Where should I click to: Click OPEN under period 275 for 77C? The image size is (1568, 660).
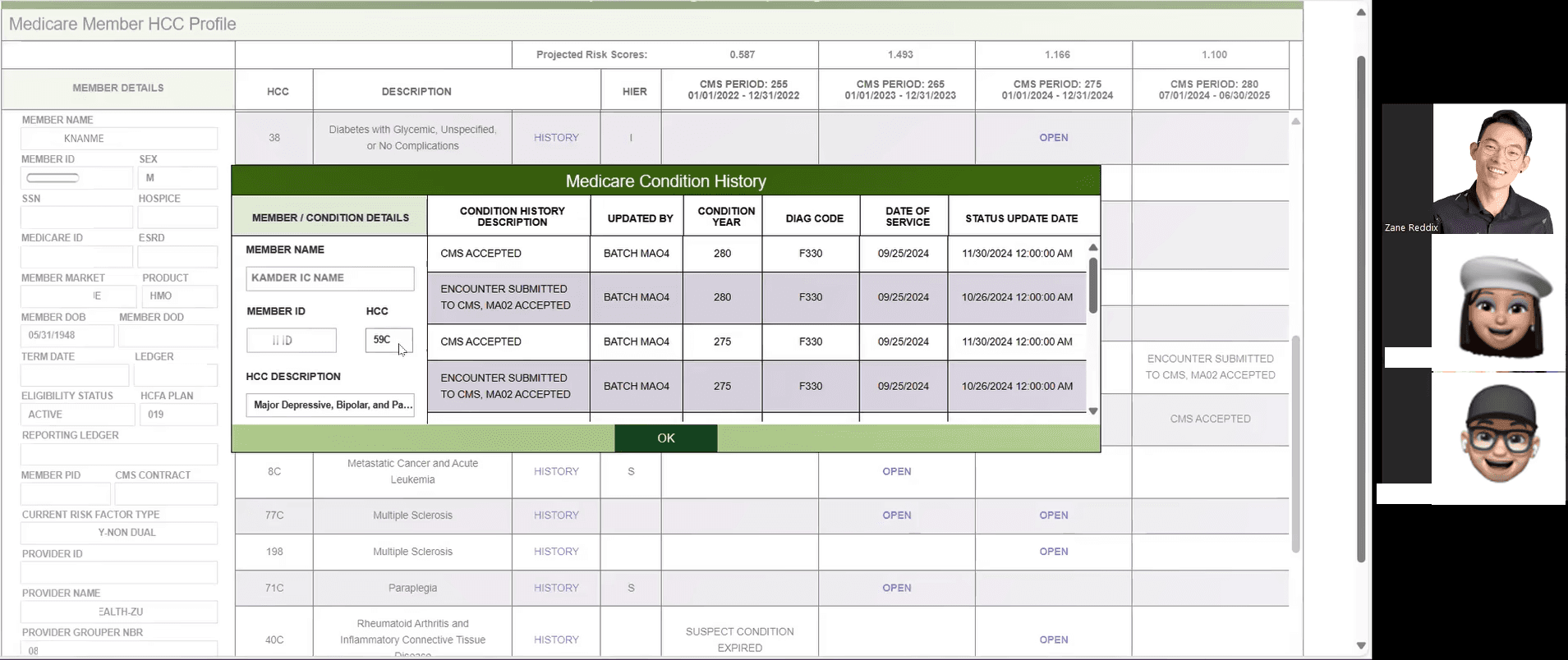[x=1054, y=516]
